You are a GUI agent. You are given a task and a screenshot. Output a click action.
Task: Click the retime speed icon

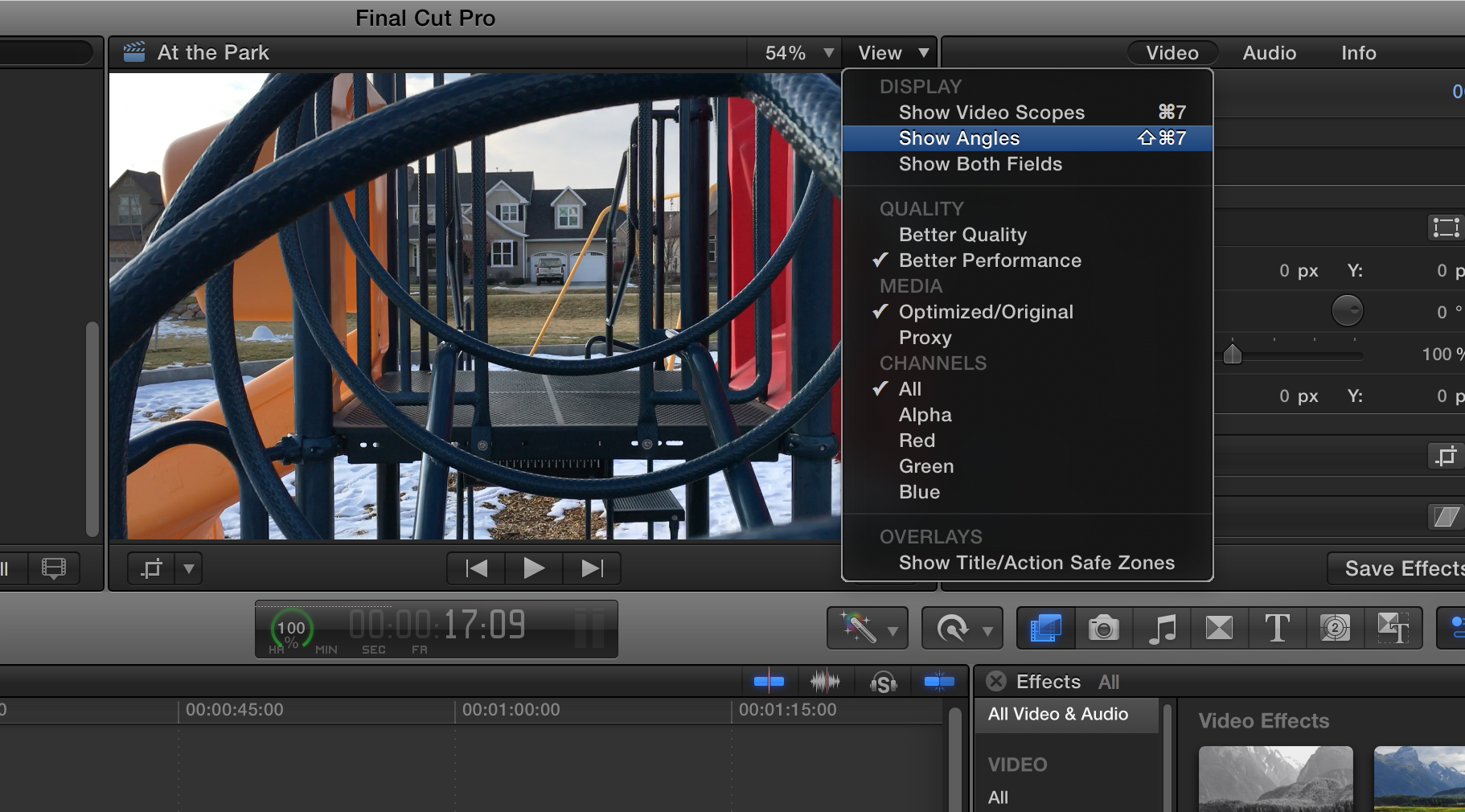953,628
